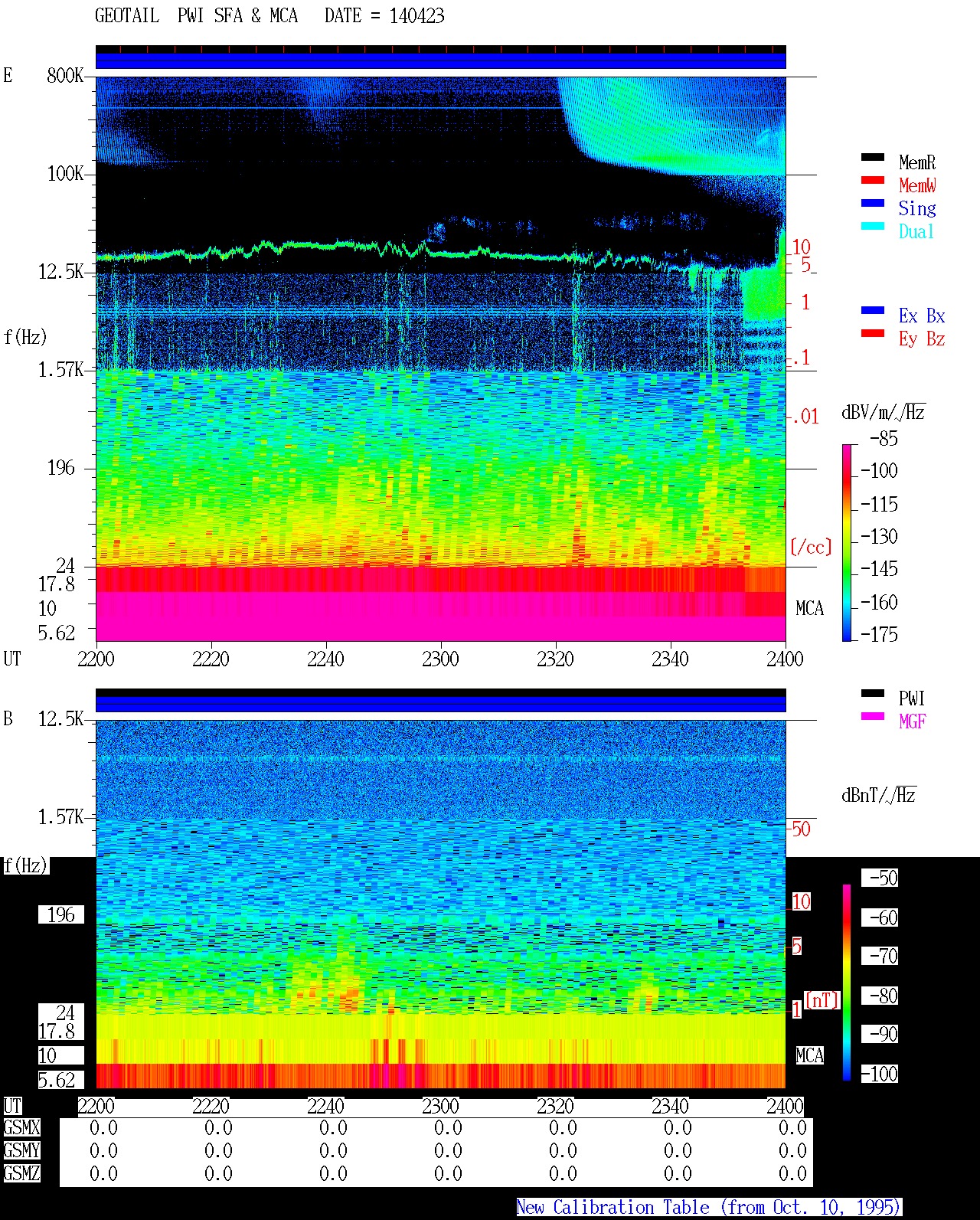Click the blue Sing legend swatch

point(873,203)
